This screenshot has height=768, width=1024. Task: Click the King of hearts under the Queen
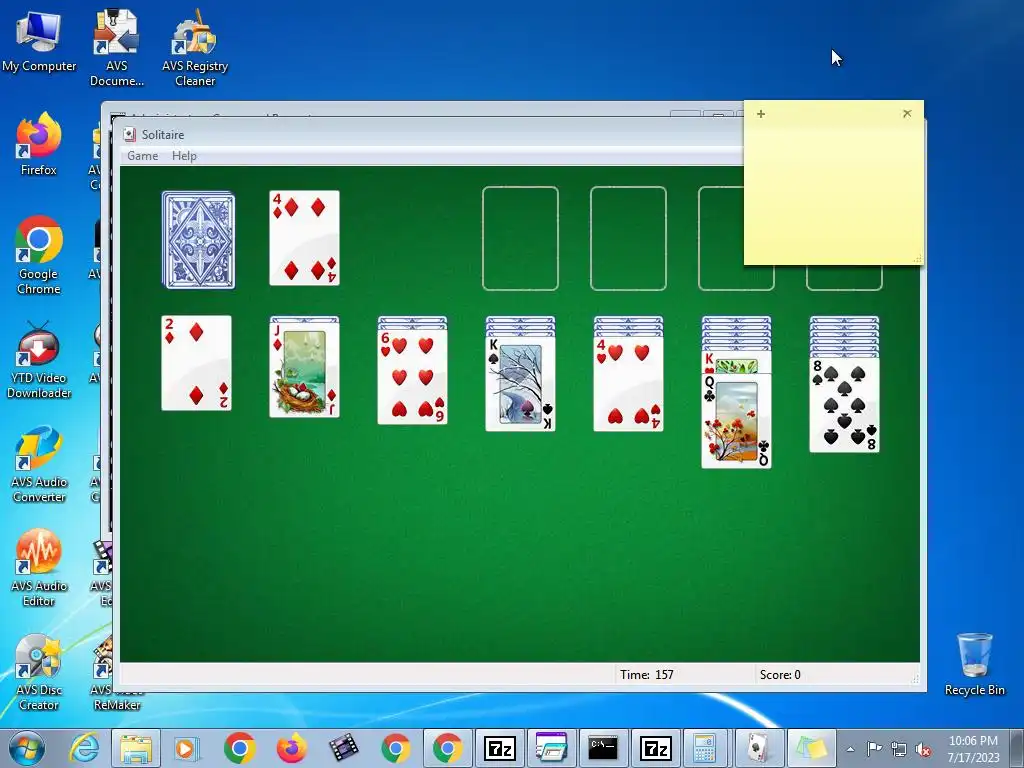point(736,361)
